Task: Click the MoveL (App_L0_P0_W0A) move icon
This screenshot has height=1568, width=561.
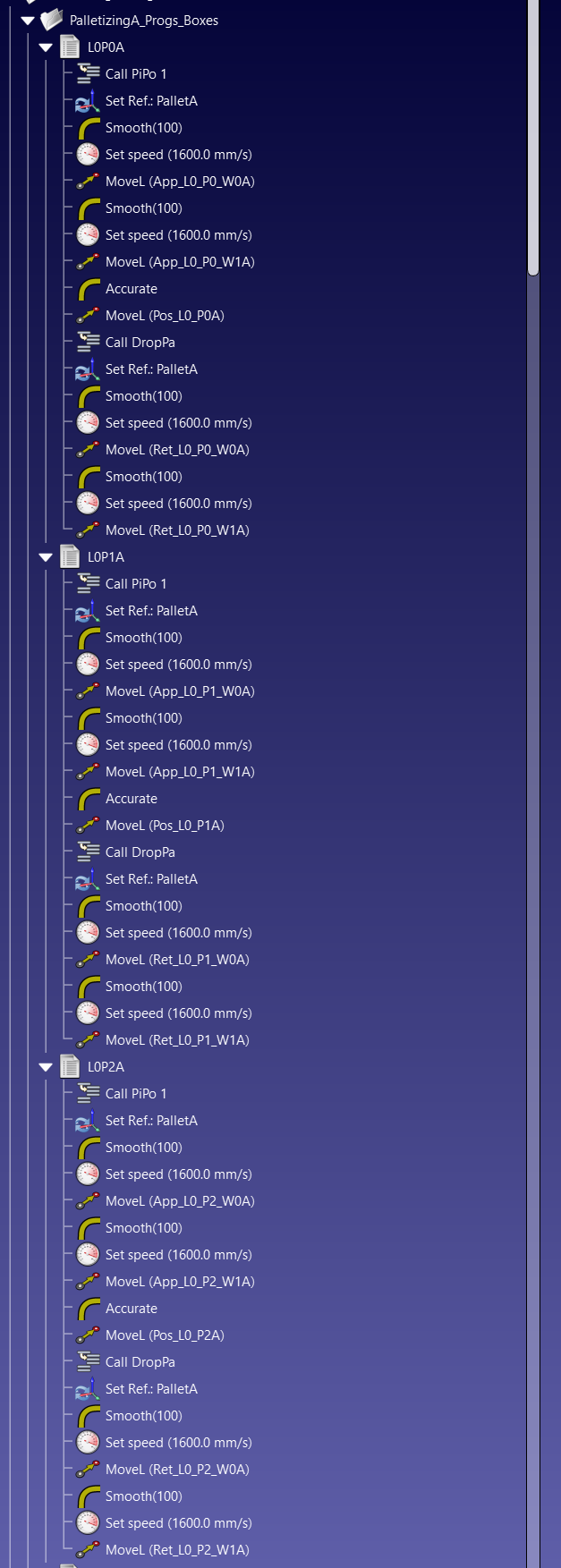Action: tap(88, 182)
